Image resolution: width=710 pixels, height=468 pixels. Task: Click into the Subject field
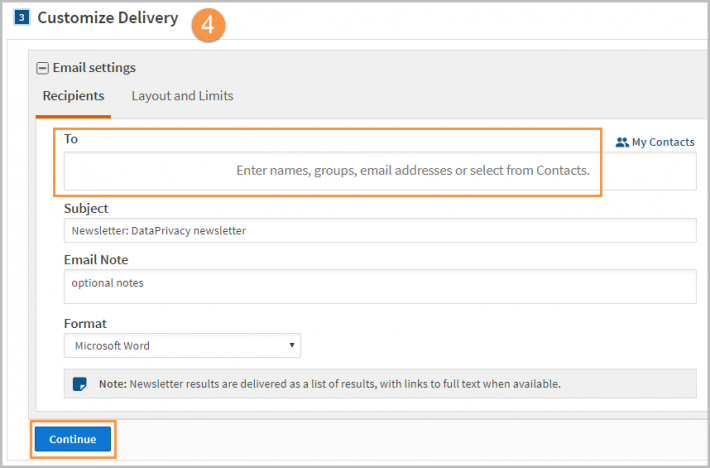(x=380, y=230)
